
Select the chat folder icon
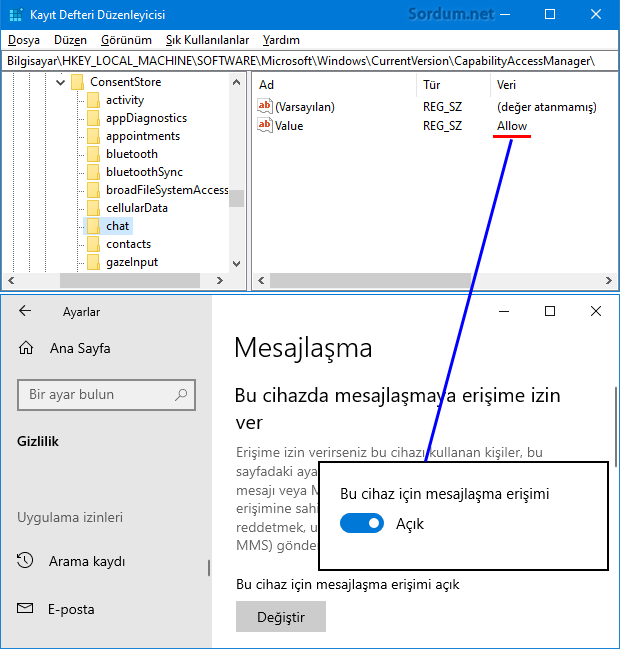[93, 226]
